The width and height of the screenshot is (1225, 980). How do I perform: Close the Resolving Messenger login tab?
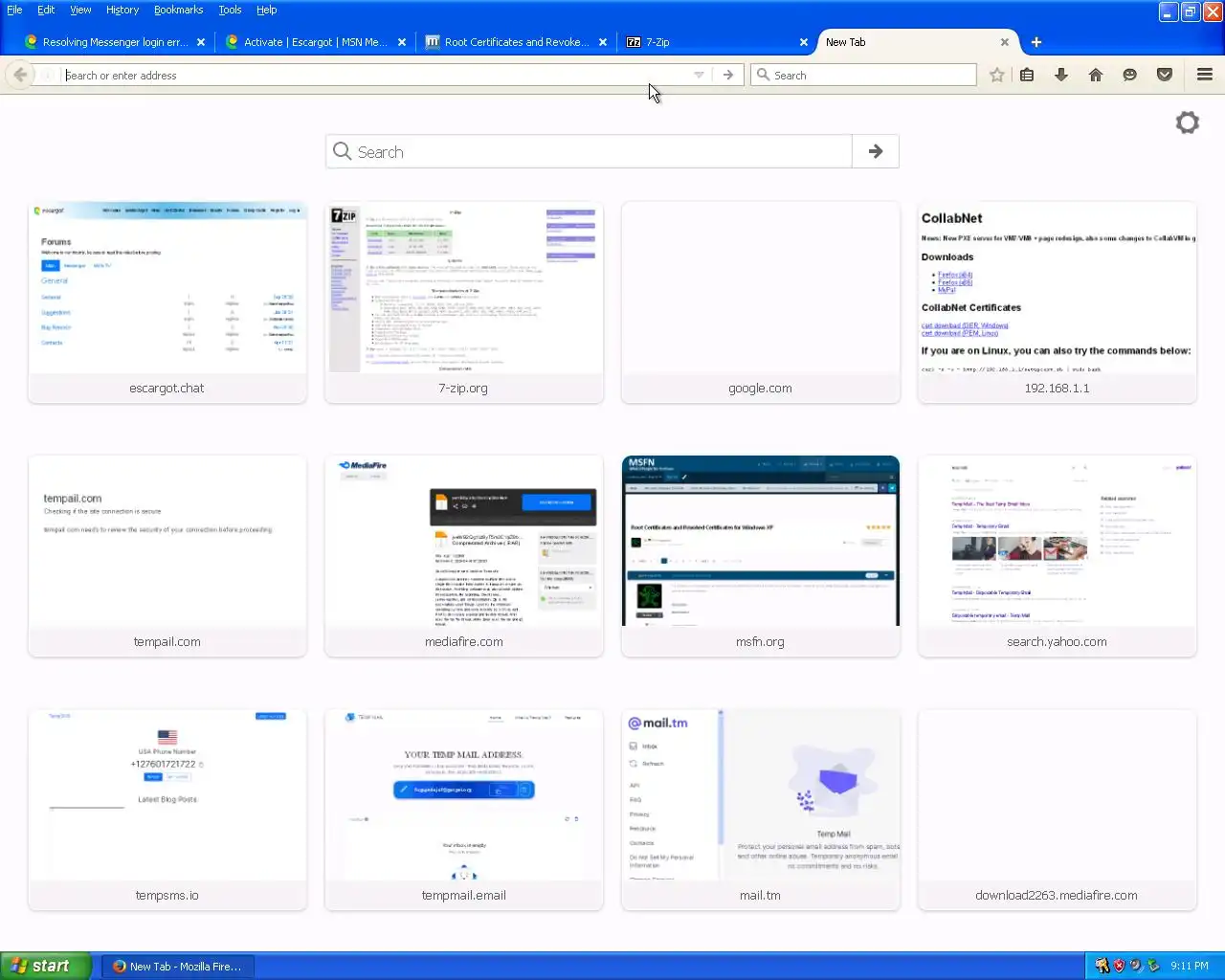[x=201, y=42]
